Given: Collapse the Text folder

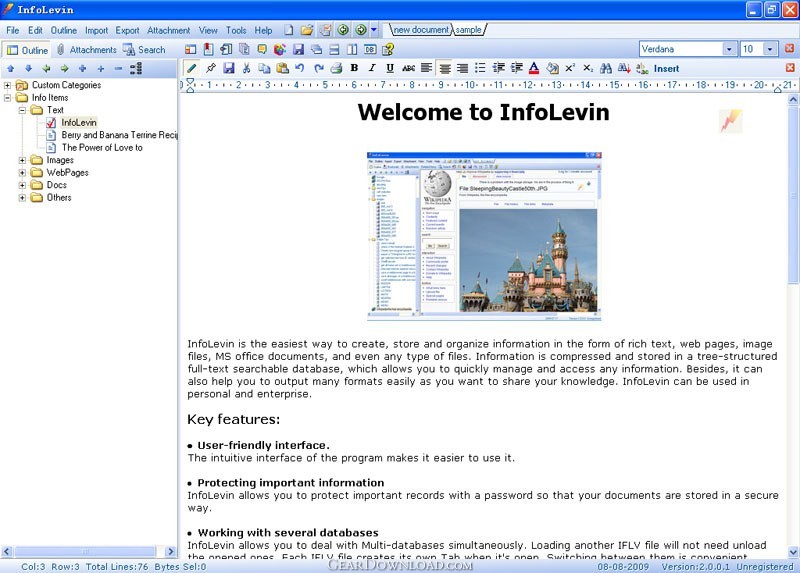Looking at the screenshot, I should pos(22,110).
